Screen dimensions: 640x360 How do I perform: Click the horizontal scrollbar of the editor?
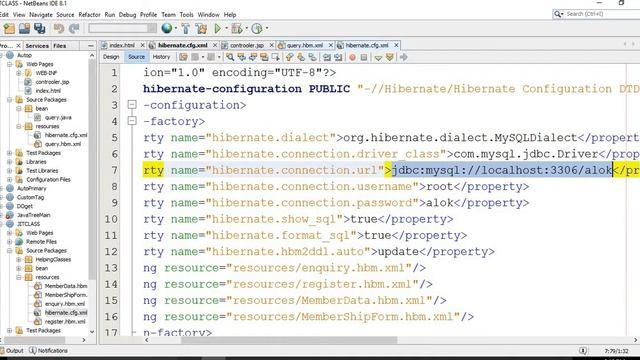[289, 340]
